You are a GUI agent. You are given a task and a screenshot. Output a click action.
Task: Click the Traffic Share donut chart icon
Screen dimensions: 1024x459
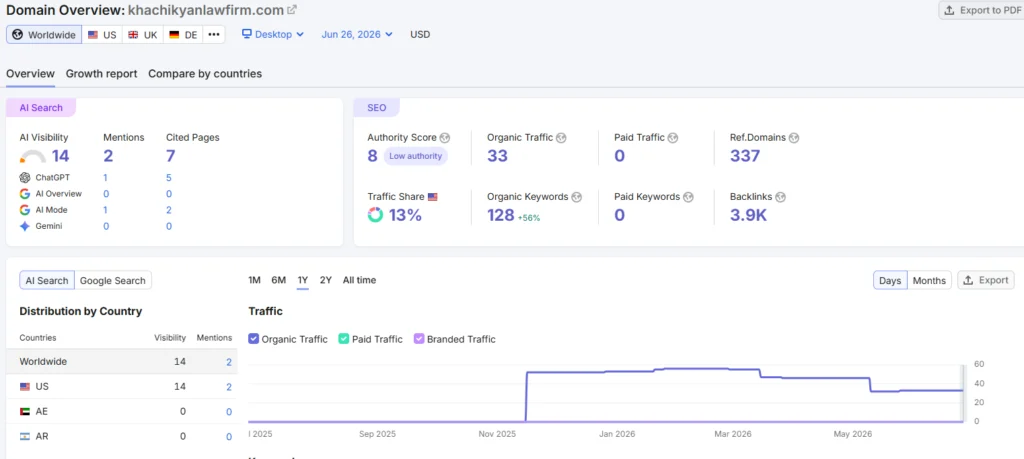(376, 215)
